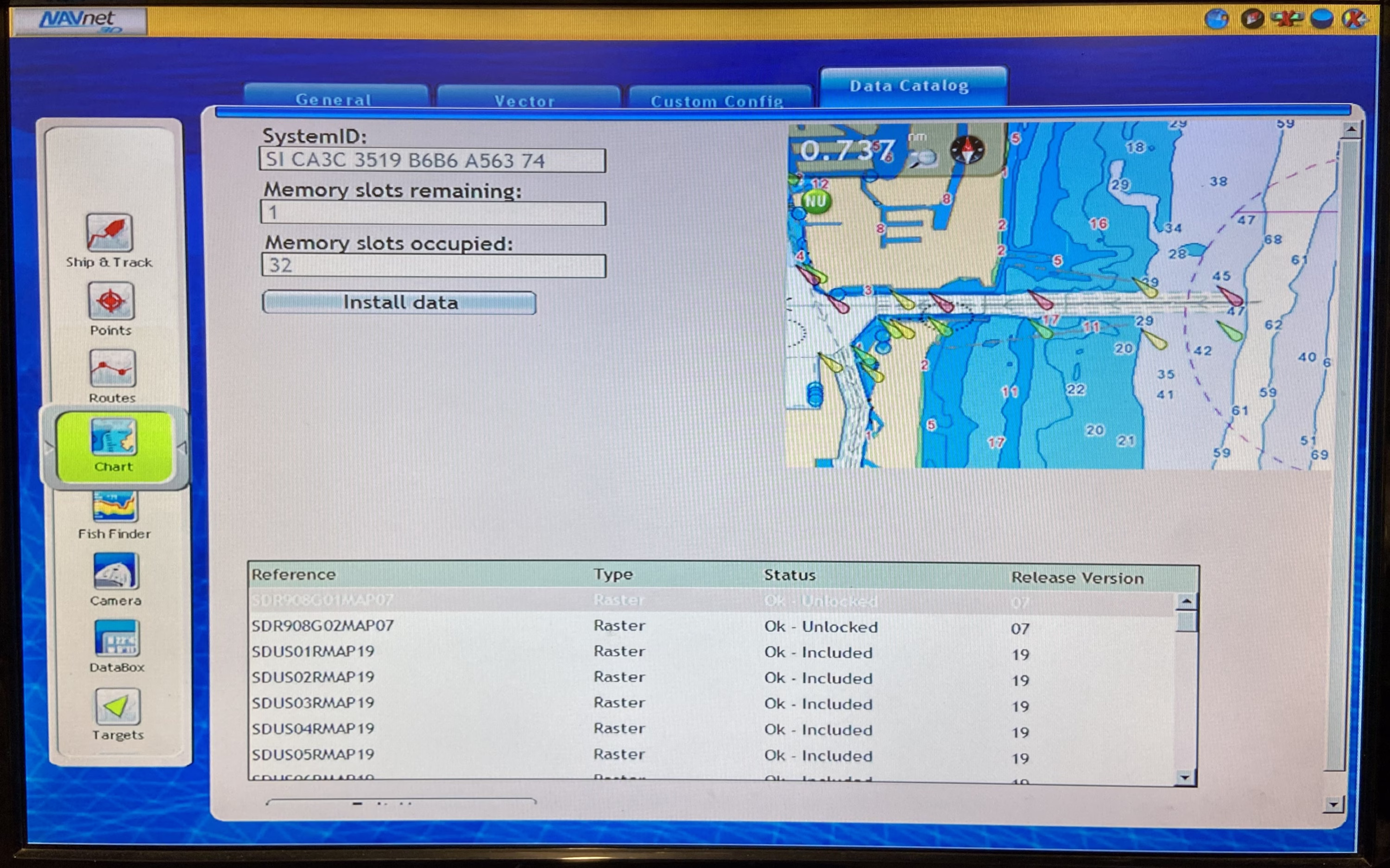The width and height of the screenshot is (1390, 868).
Task: Open the Targets settings icon
Action: coord(117,706)
